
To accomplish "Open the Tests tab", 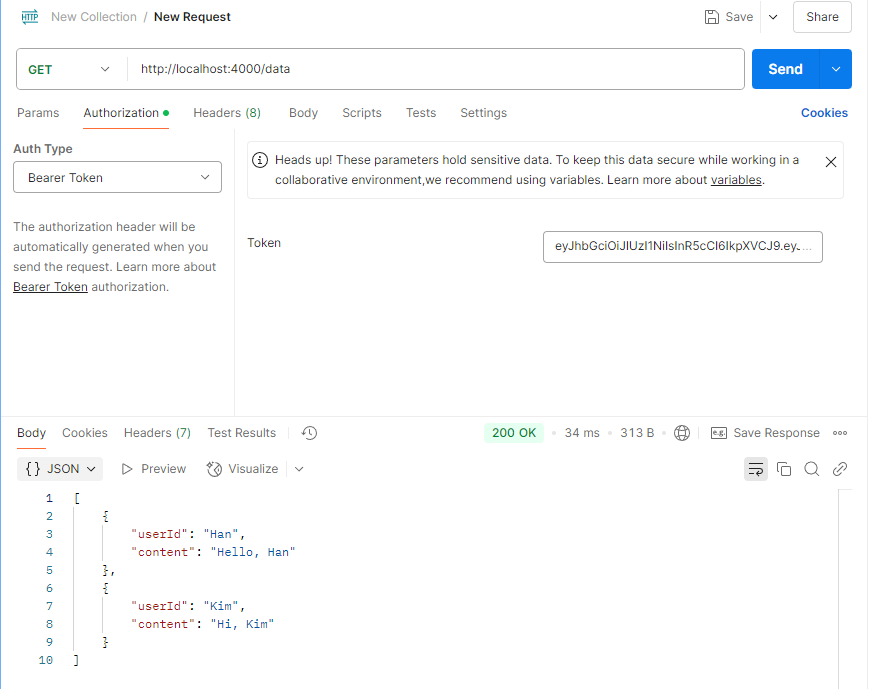I will click(x=420, y=113).
